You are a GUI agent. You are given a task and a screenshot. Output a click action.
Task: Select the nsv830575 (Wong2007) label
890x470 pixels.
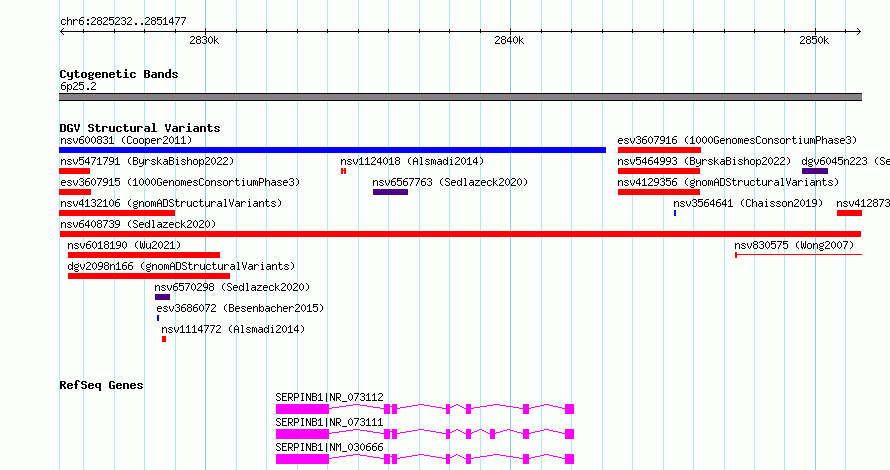pos(794,245)
